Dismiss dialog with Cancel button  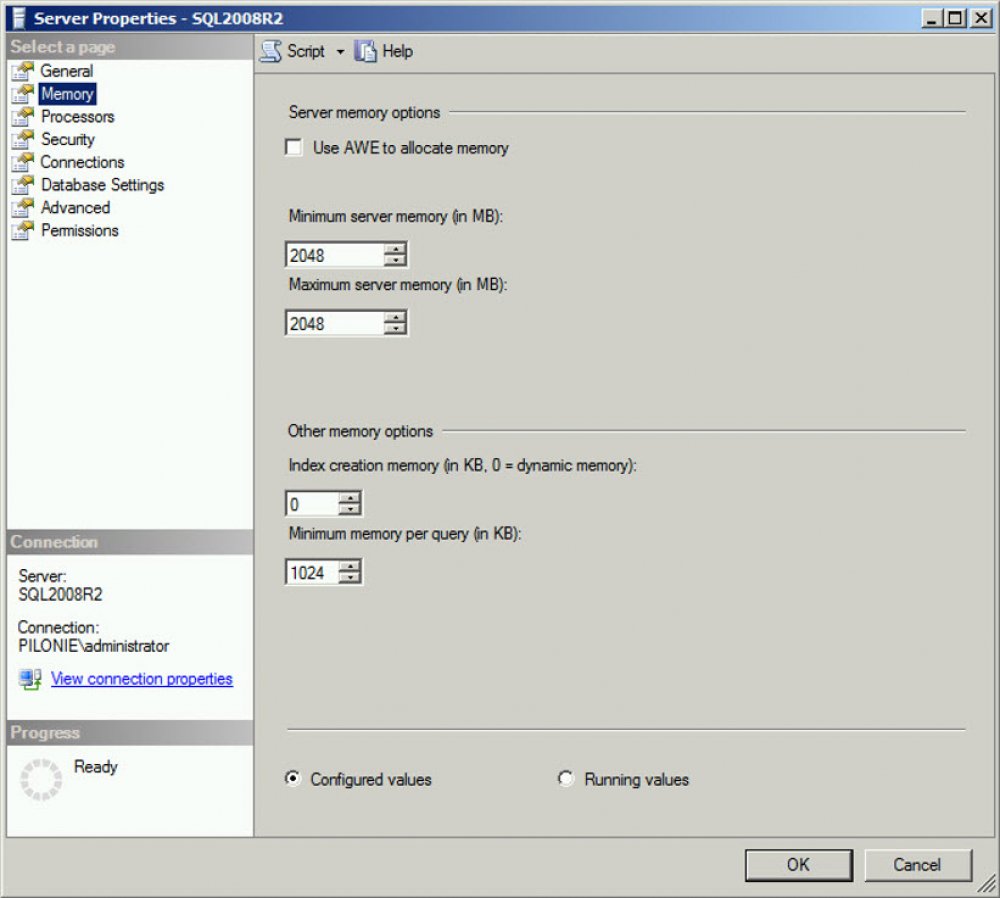916,864
